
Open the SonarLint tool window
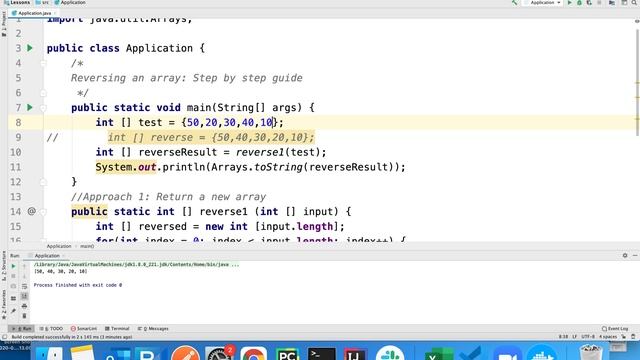(84, 329)
